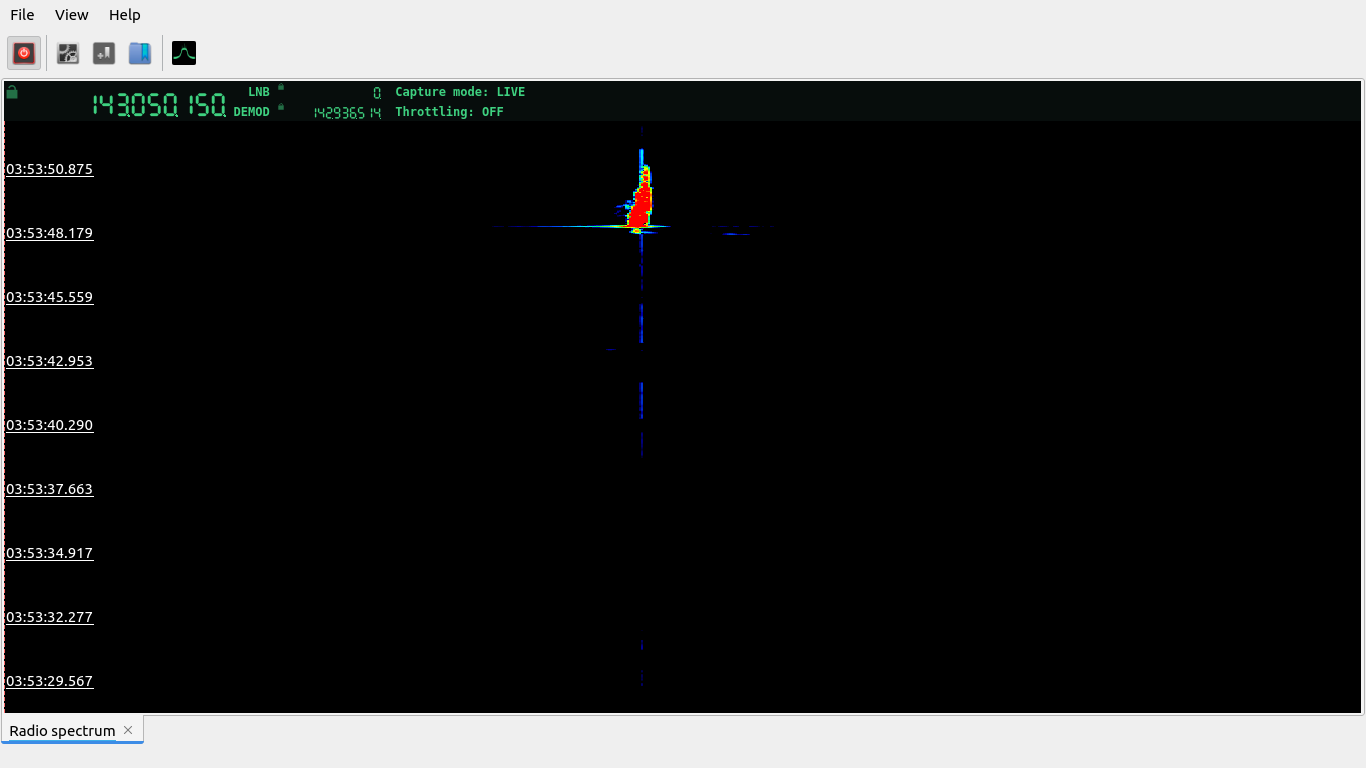Toggle the LNB lock icon
The image size is (1366, 768).
point(281,87)
